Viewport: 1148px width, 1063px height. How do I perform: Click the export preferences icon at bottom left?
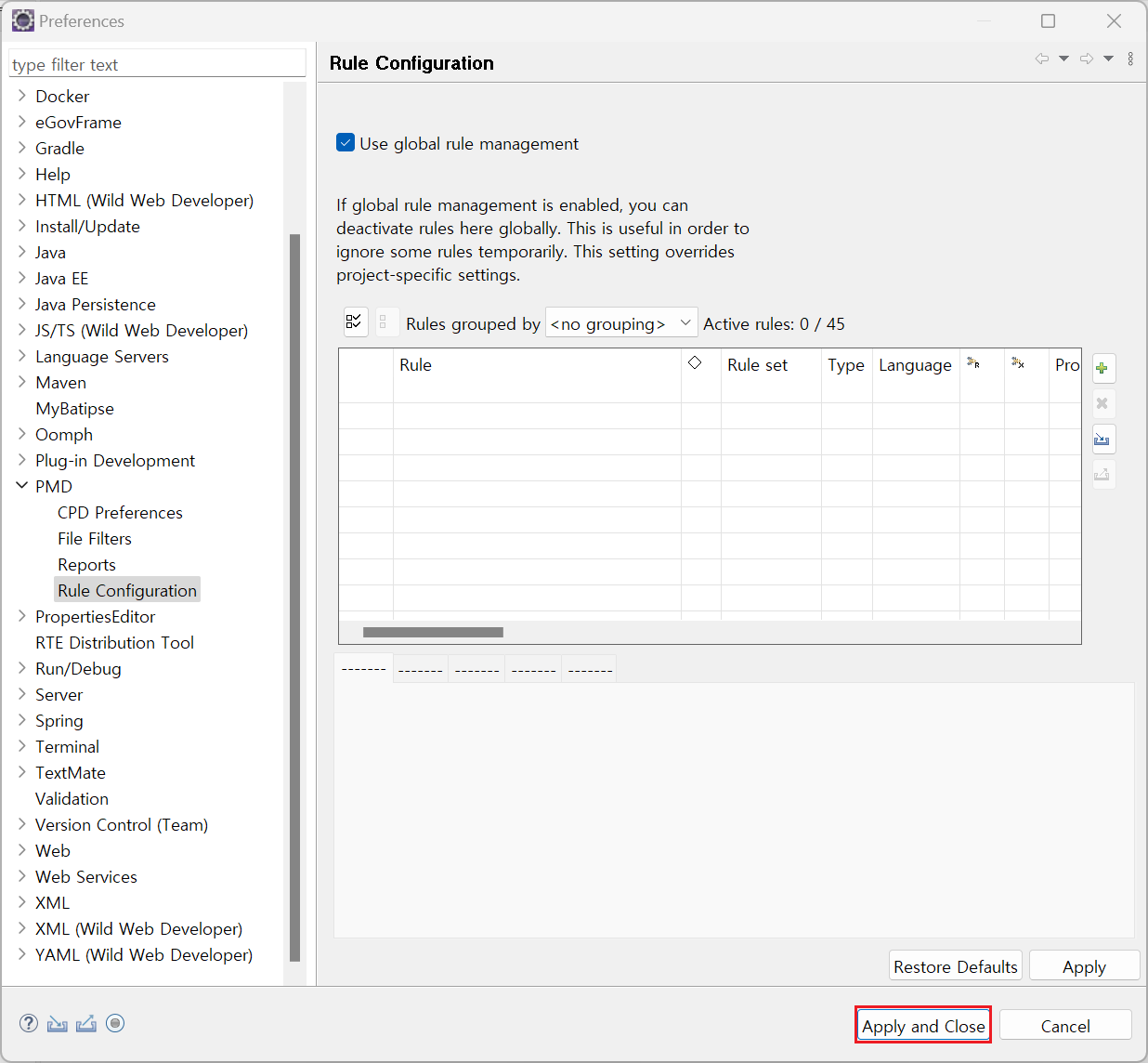86,1023
